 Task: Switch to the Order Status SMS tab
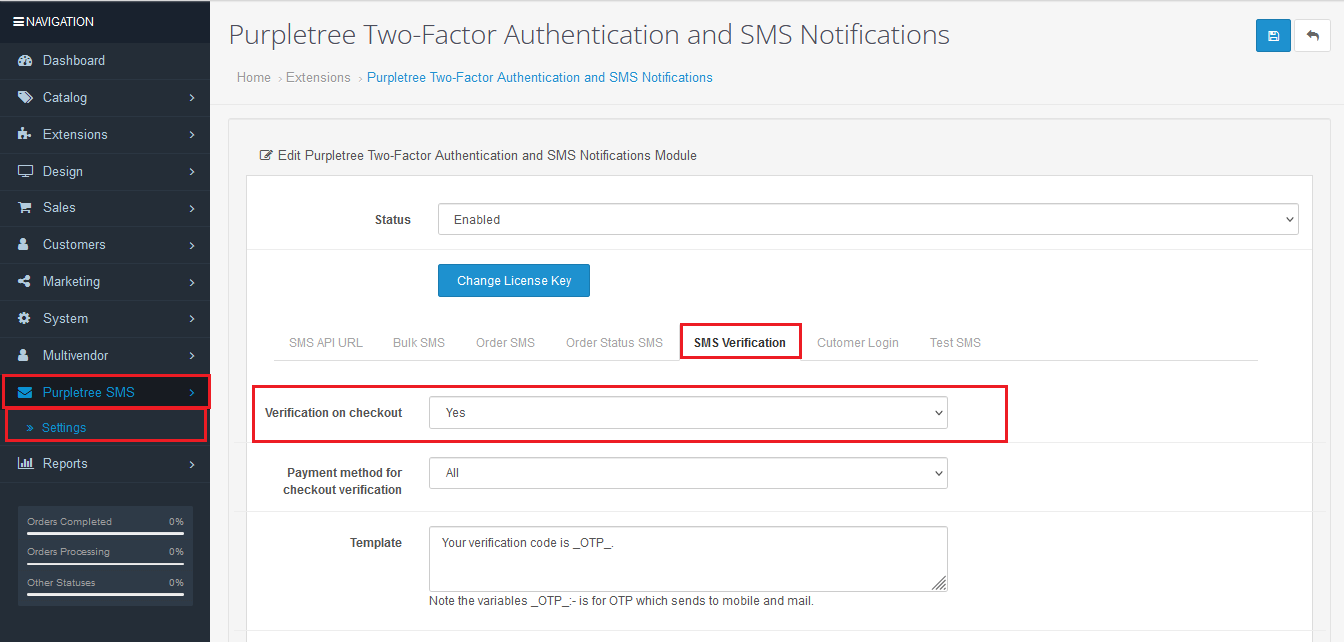coord(614,342)
